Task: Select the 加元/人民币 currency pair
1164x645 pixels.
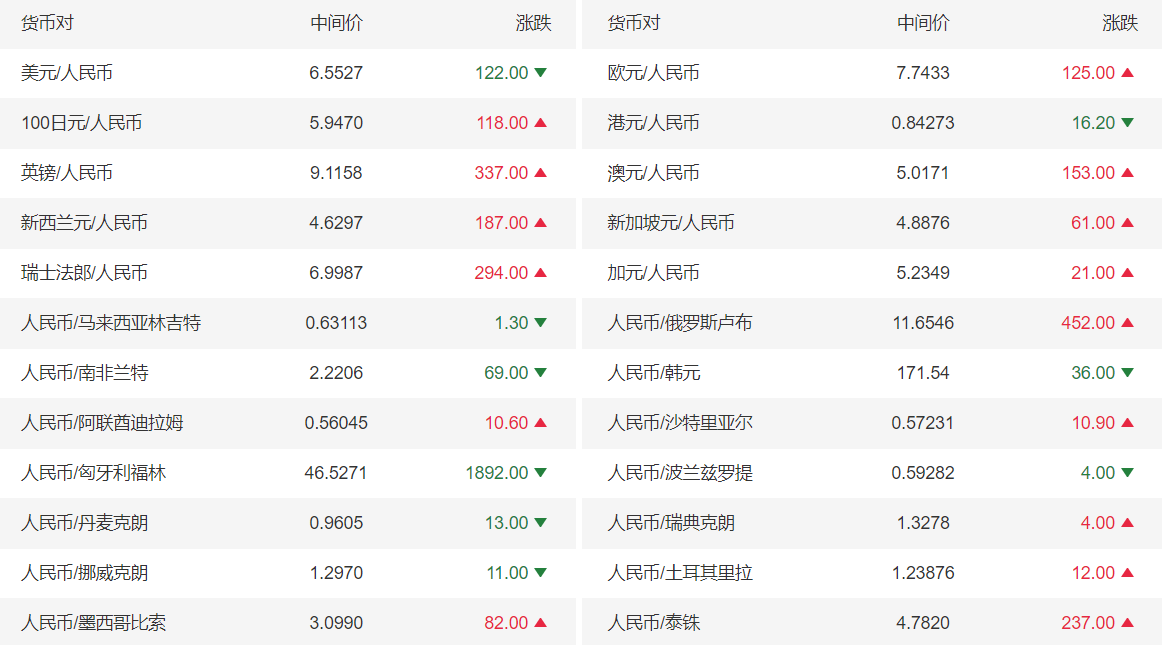Action: click(653, 272)
